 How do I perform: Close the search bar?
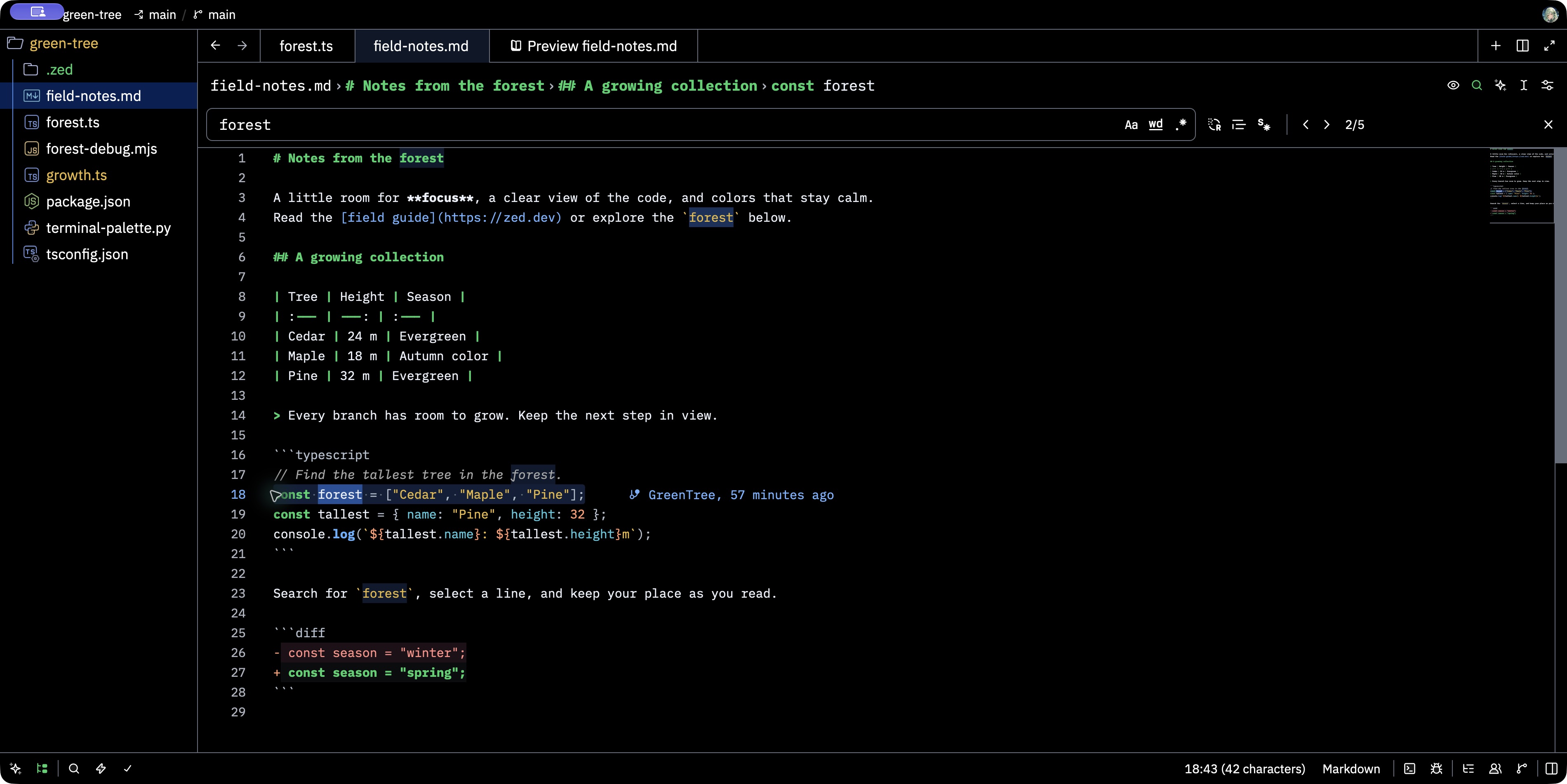pos(1548,124)
